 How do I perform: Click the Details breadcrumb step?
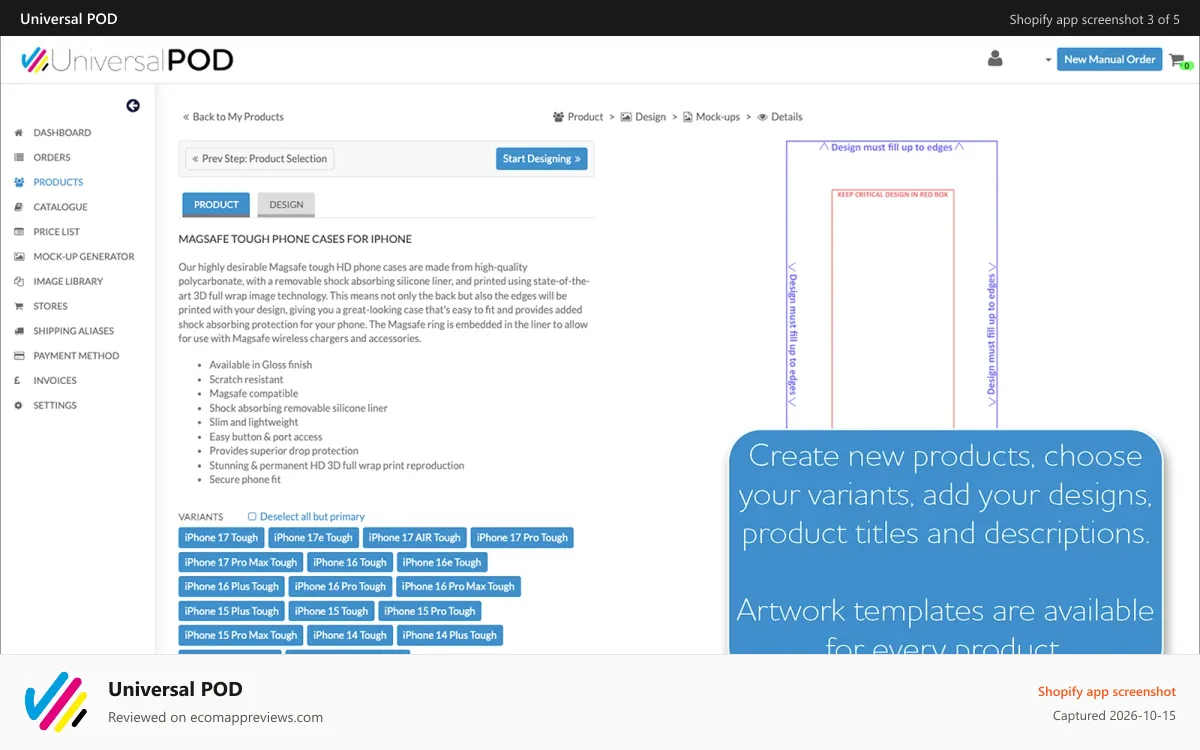point(780,117)
